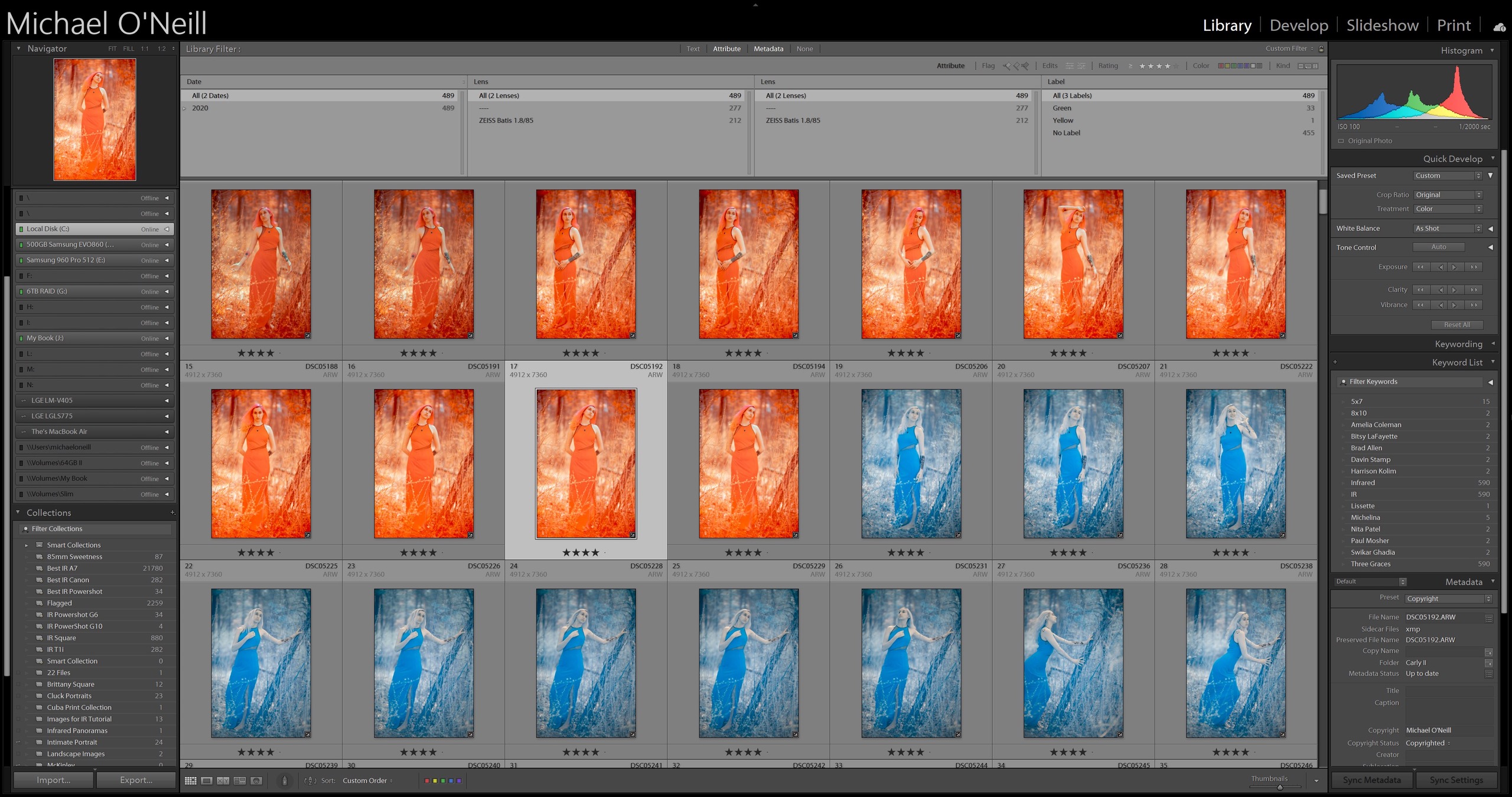Viewport: 1512px width, 797px height.
Task: Switch to the Slideshow module
Action: coord(1382,25)
